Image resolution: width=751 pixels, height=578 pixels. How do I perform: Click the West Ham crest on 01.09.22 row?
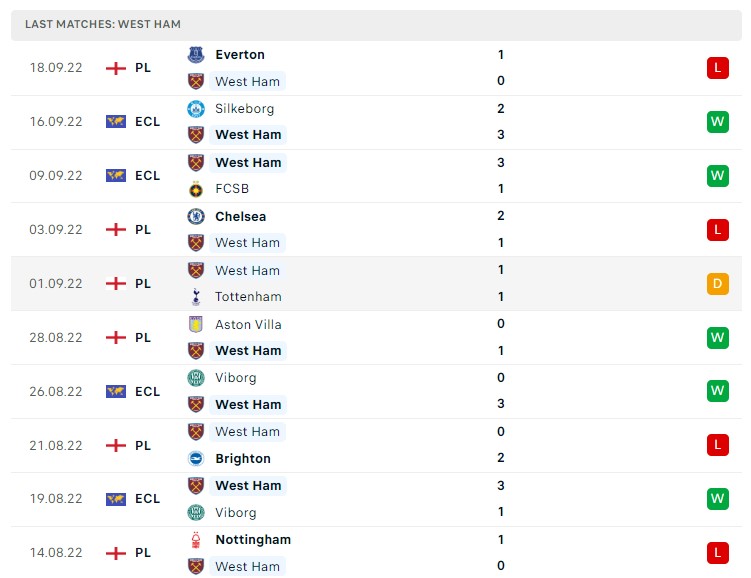(196, 270)
